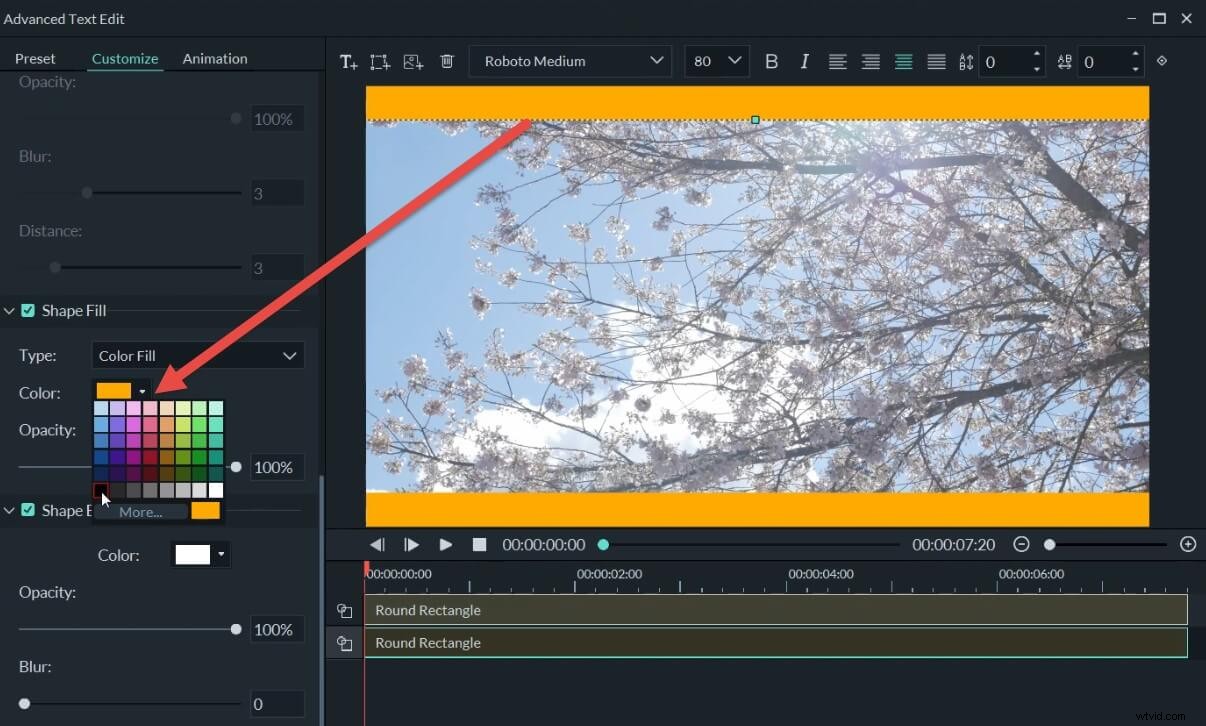The image size is (1206, 726).
Task: Open the font size 80 dropdown
Action: pos(716,61)
